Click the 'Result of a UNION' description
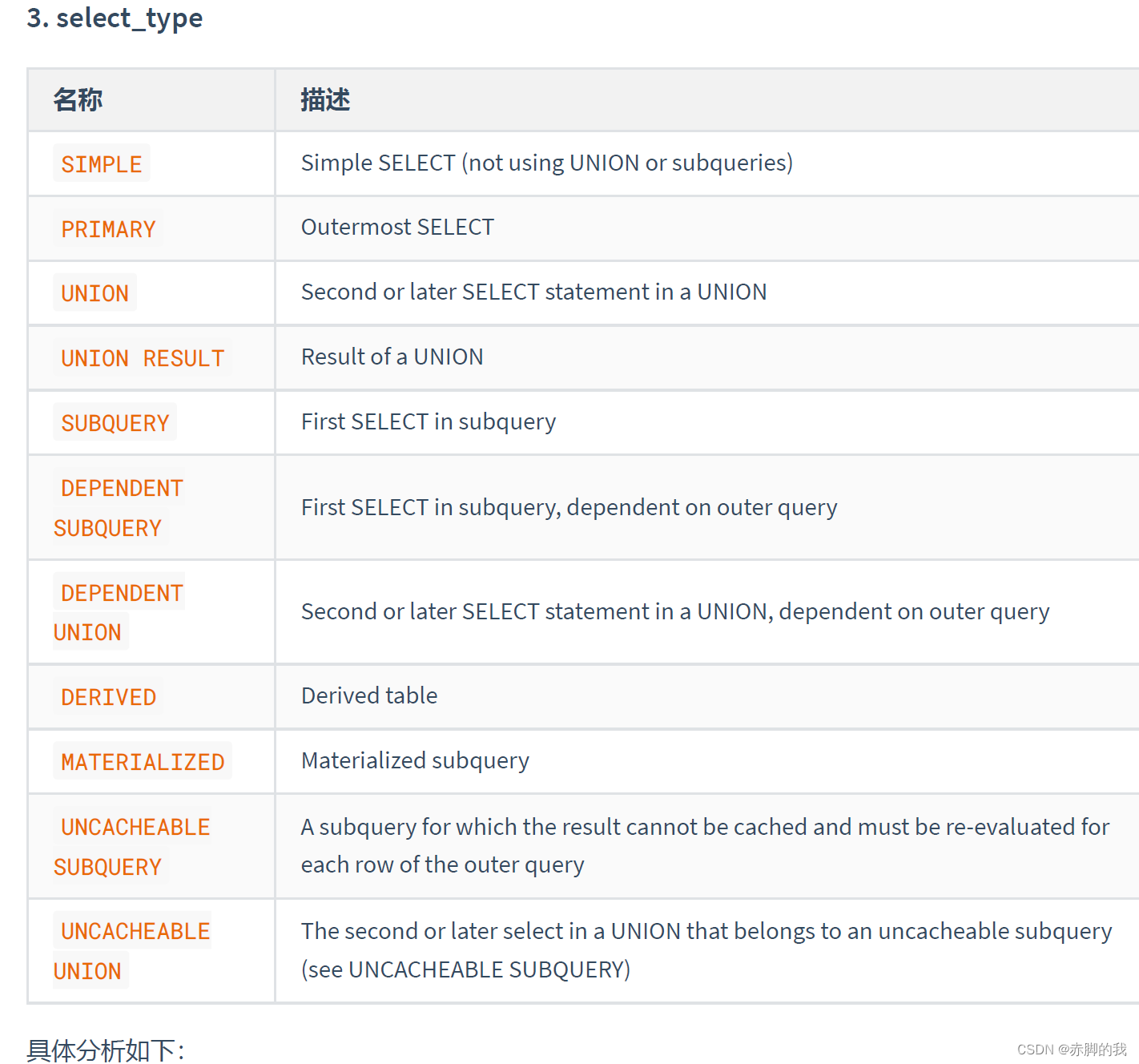 click(392, 357)
